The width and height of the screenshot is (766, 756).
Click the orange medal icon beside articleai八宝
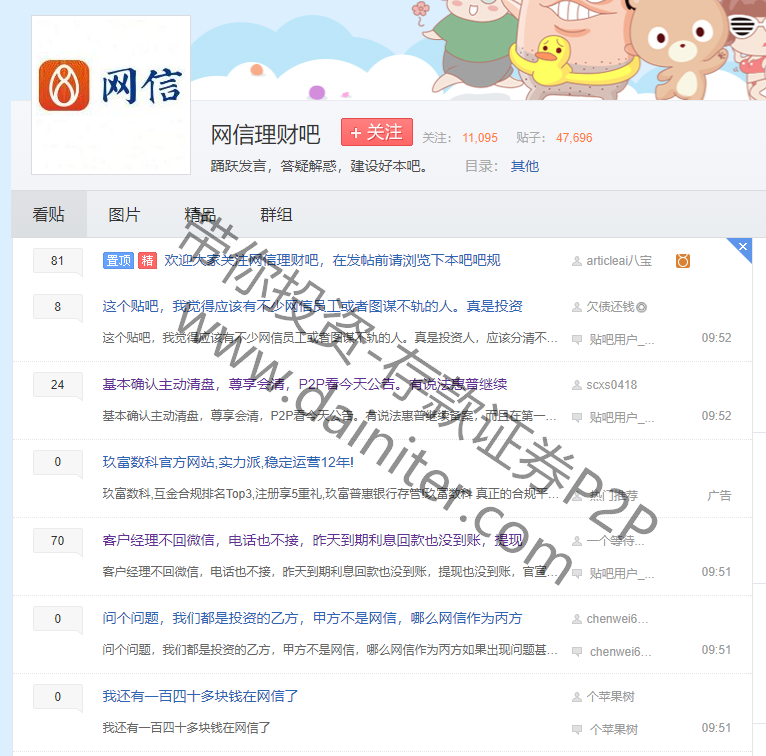[x=682, y=261]
